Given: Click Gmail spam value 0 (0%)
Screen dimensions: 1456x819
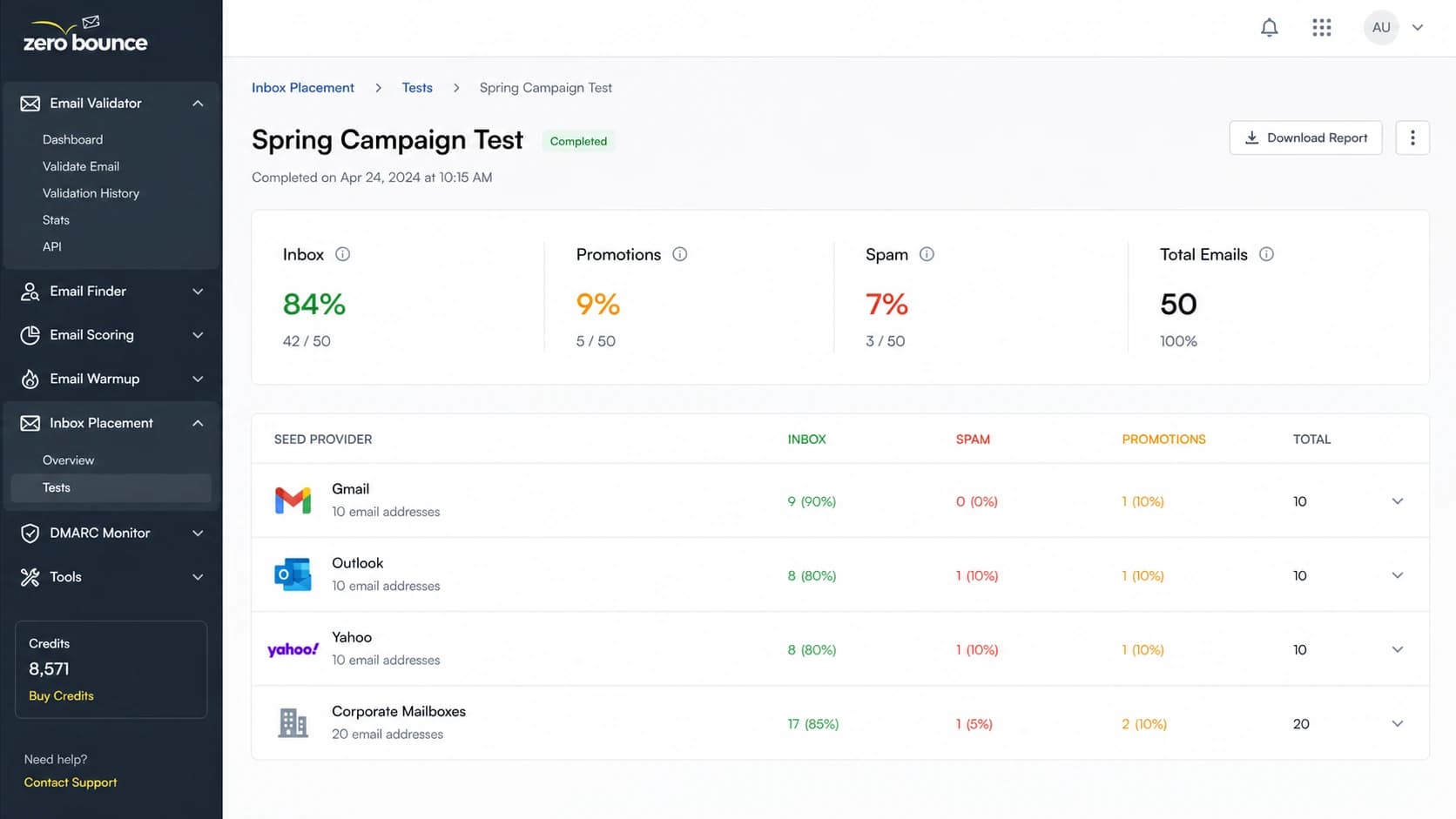Looking at the screenshot, I should tap(977, 501).
